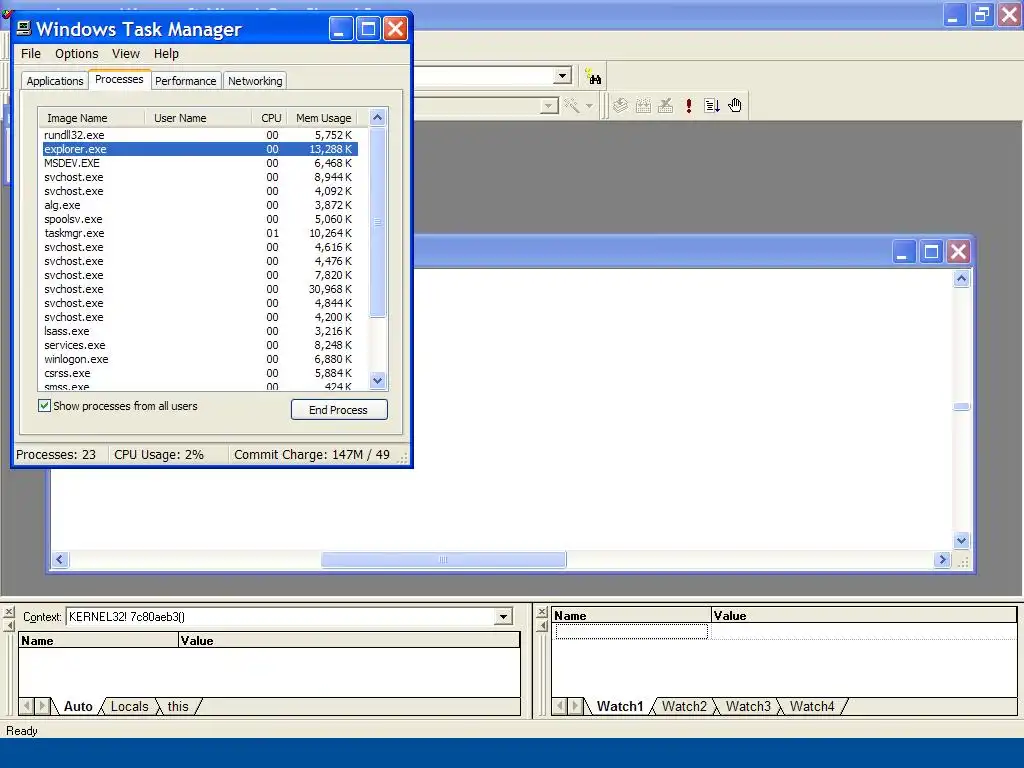The image size is (1024, 768).
Task: Open the View menu in Task Manager
Action: coord(125,54)
